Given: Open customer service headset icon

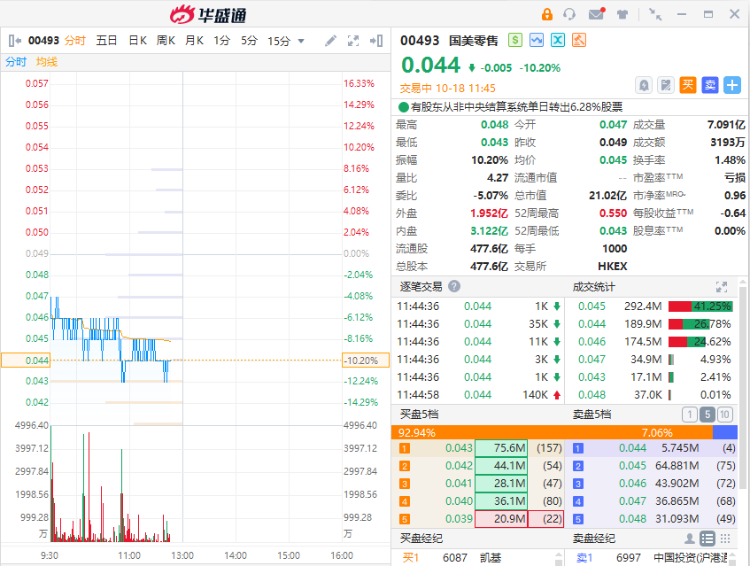Looking at the screenshot, I should [569, 14].
